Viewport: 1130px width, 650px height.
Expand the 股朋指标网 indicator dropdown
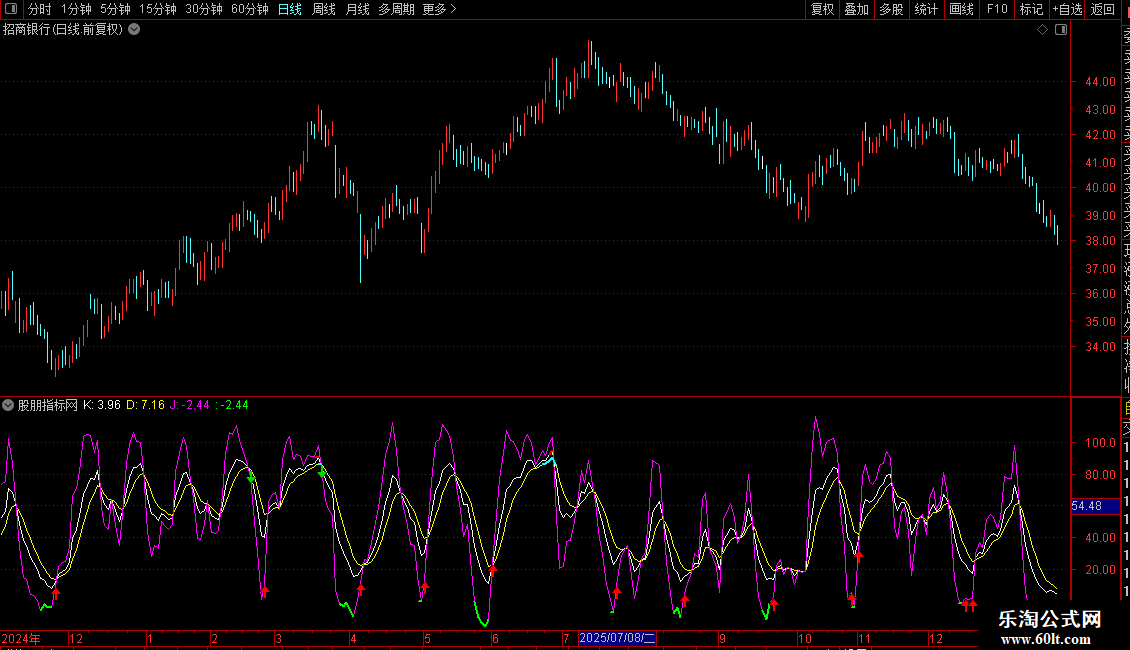tap(8, 405)
